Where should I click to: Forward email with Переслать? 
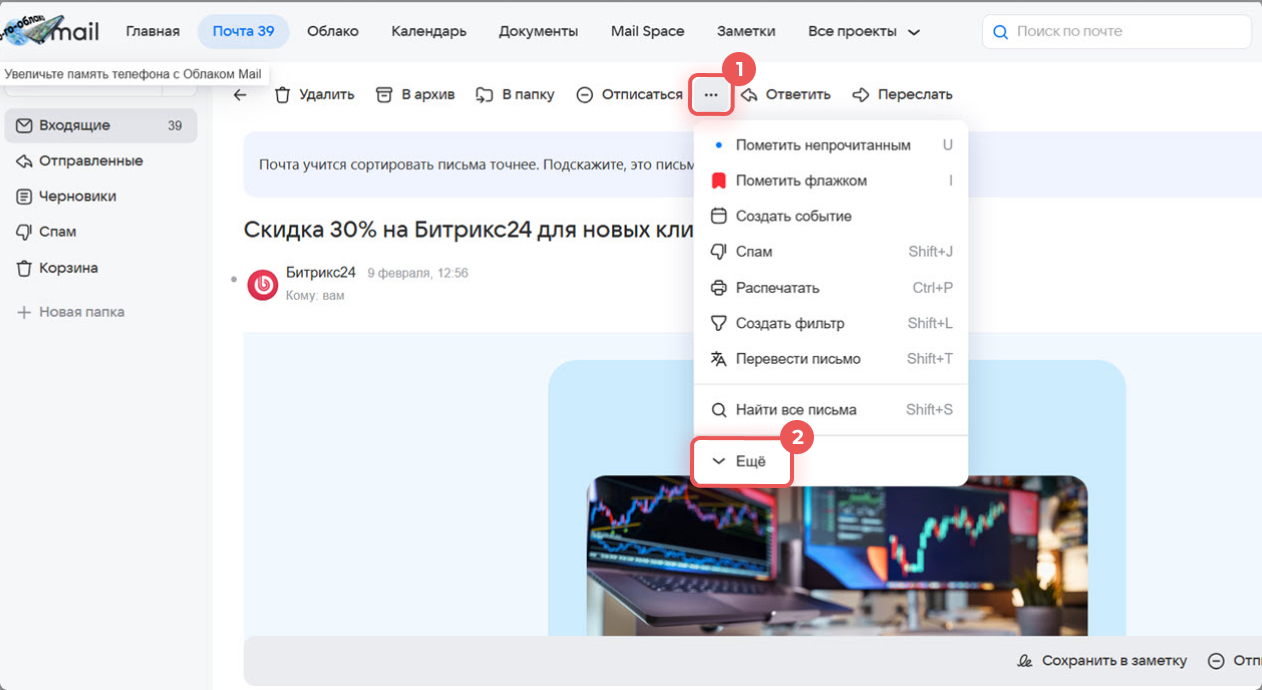902,95
